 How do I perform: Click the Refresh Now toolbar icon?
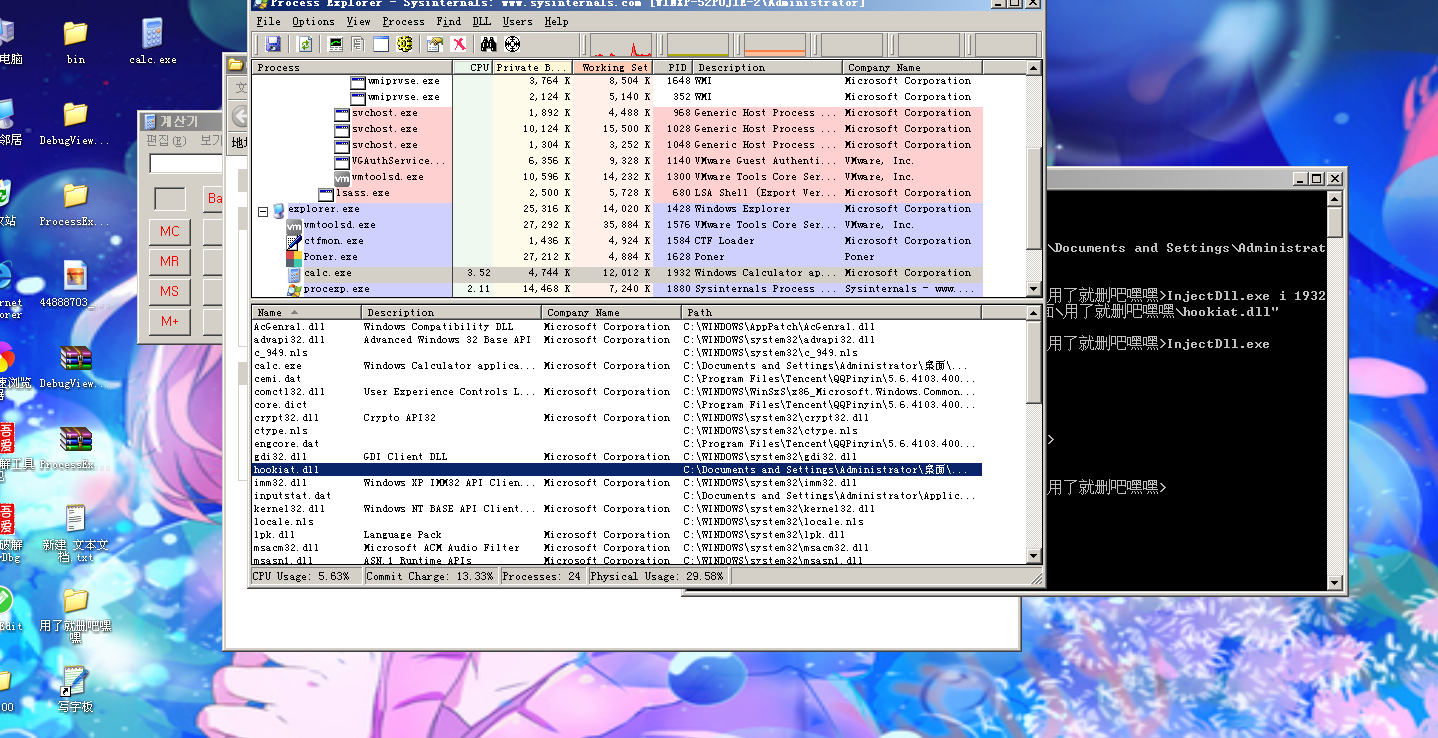click(304, 44)
